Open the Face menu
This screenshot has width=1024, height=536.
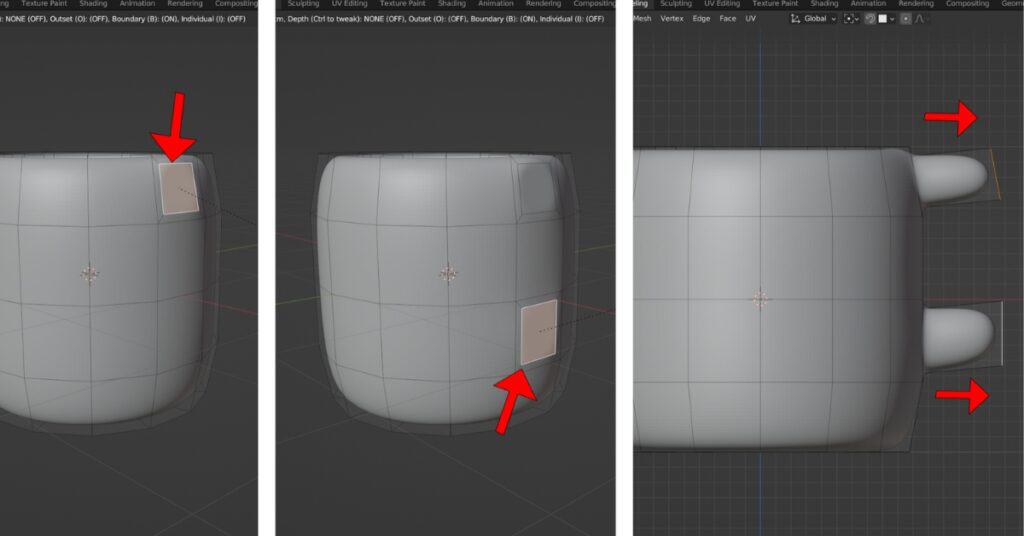(x=728, y=19)
